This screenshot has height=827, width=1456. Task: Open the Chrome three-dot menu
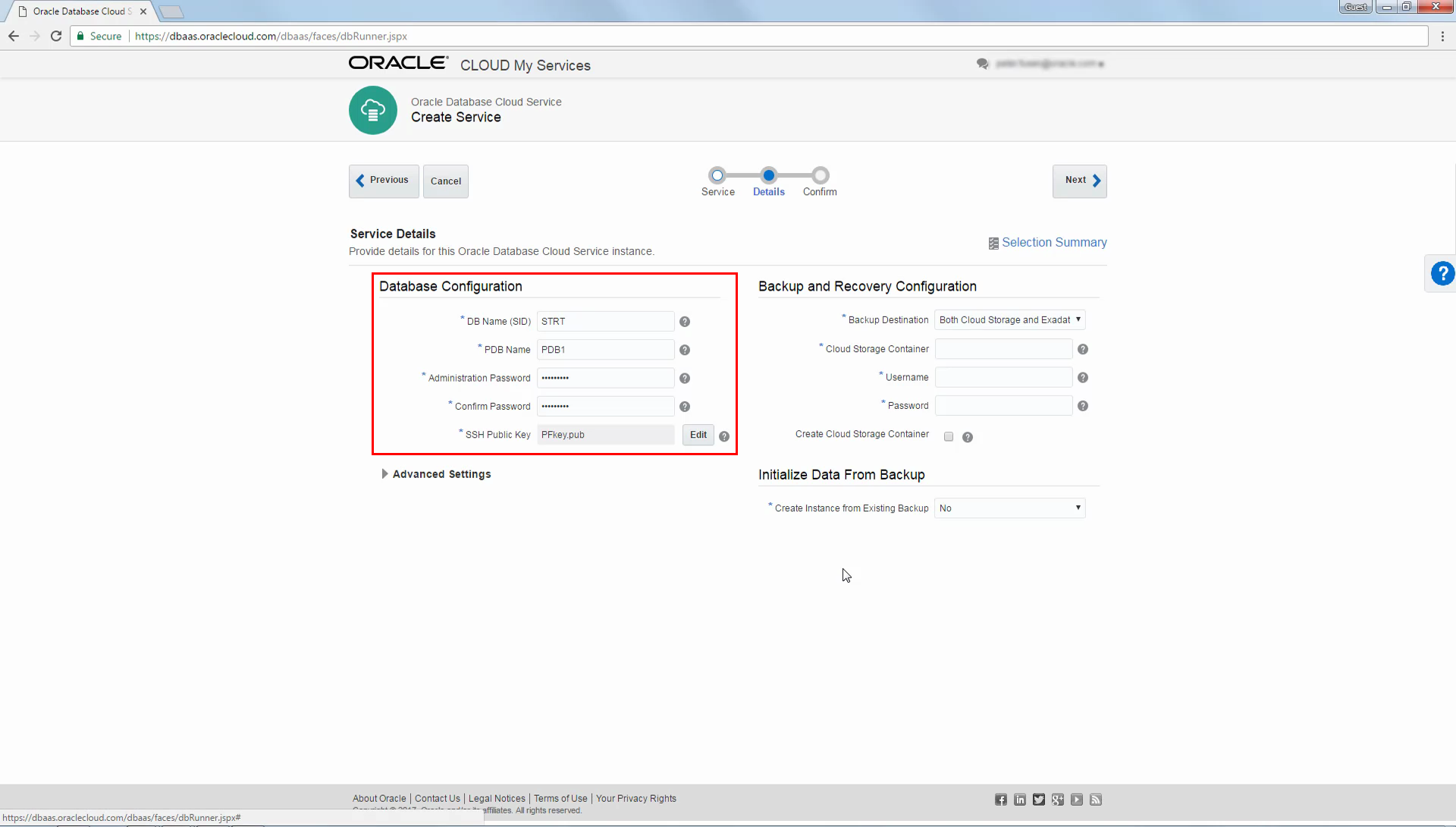click(1442, 36)
